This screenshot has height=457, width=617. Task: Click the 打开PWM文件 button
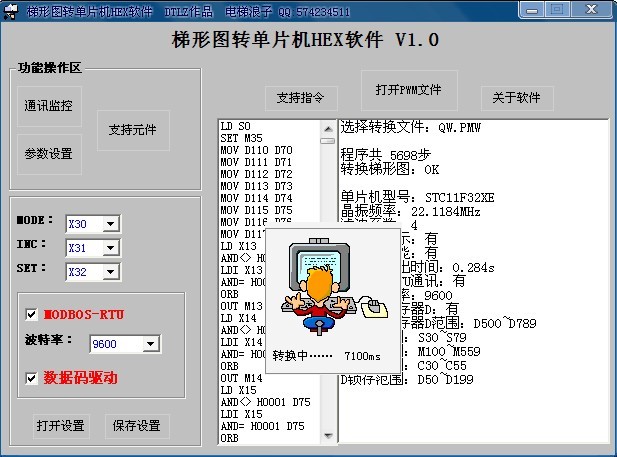(408, 90)
